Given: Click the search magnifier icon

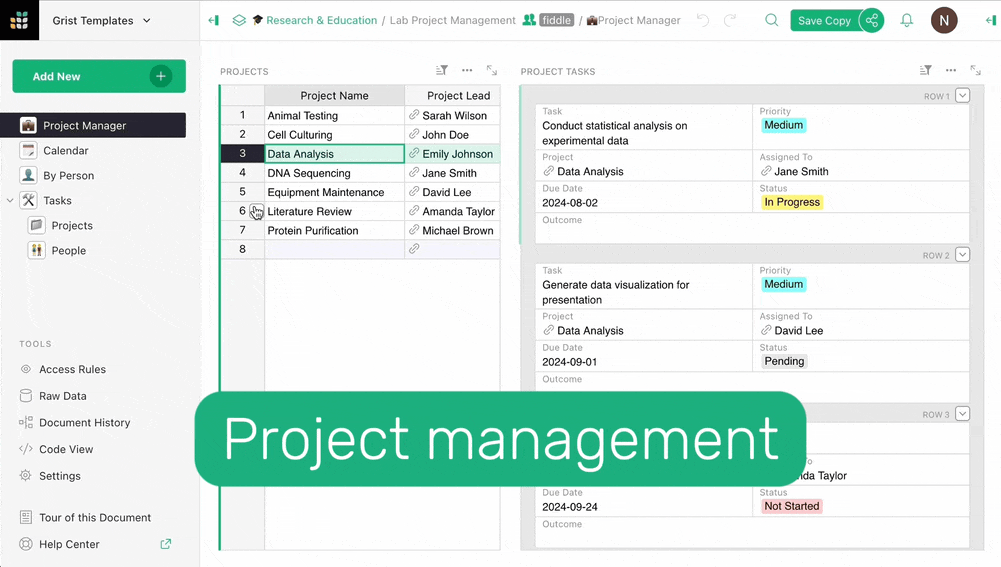Looking at the screenshot, I should (x=771, y=20).
